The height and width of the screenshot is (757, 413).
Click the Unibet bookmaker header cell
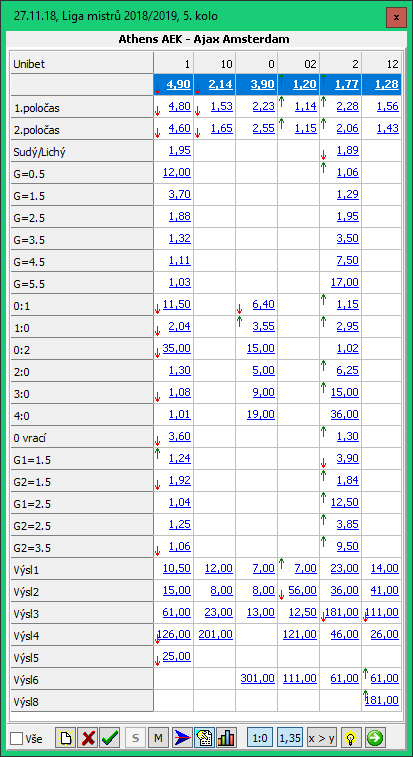82,63
